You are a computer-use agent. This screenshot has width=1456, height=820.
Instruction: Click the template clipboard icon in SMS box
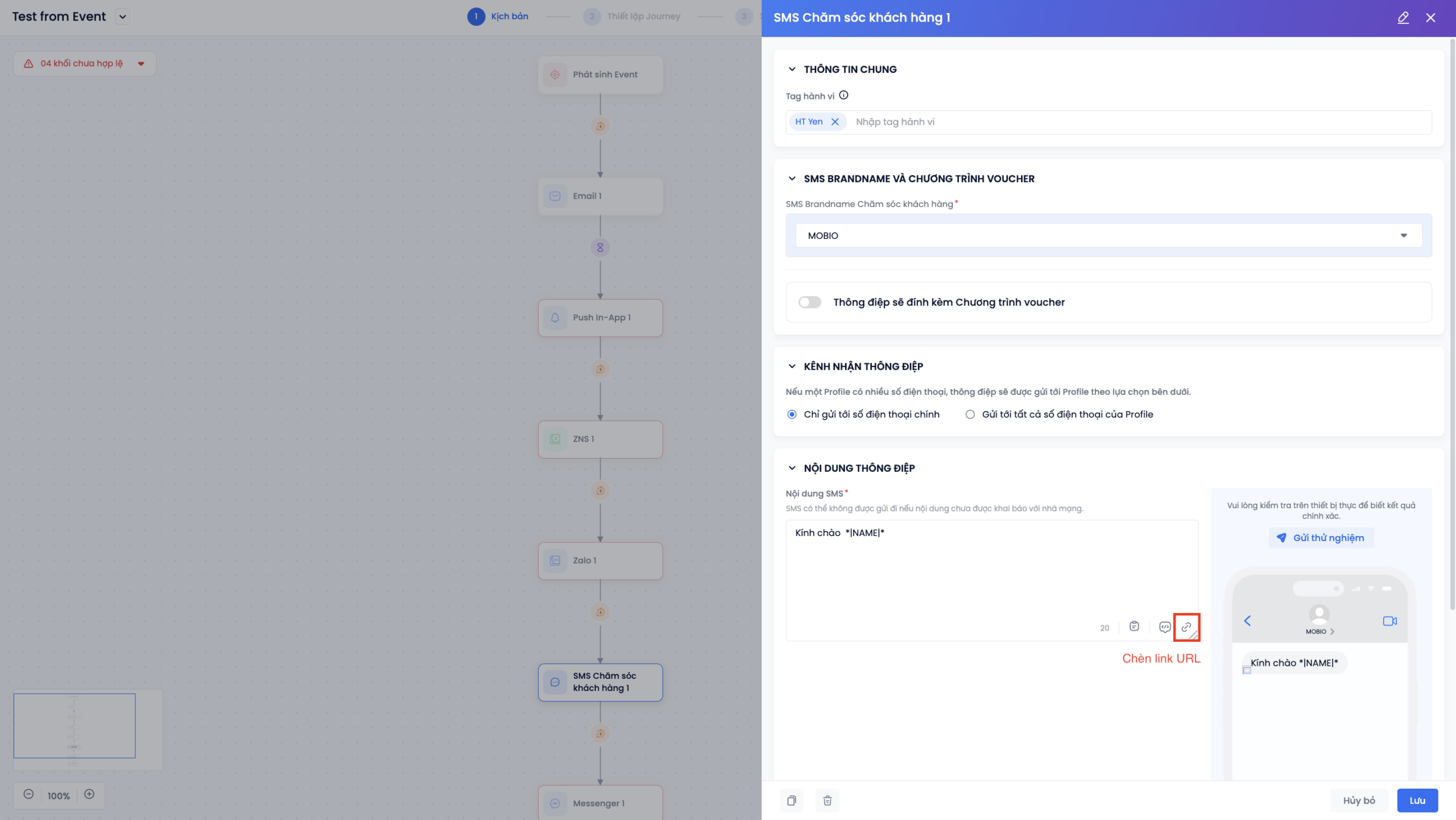pos(1134,627)
